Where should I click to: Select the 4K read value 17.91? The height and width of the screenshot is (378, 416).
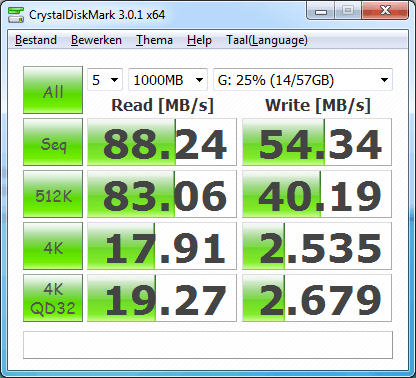click(x=162, y=246)
